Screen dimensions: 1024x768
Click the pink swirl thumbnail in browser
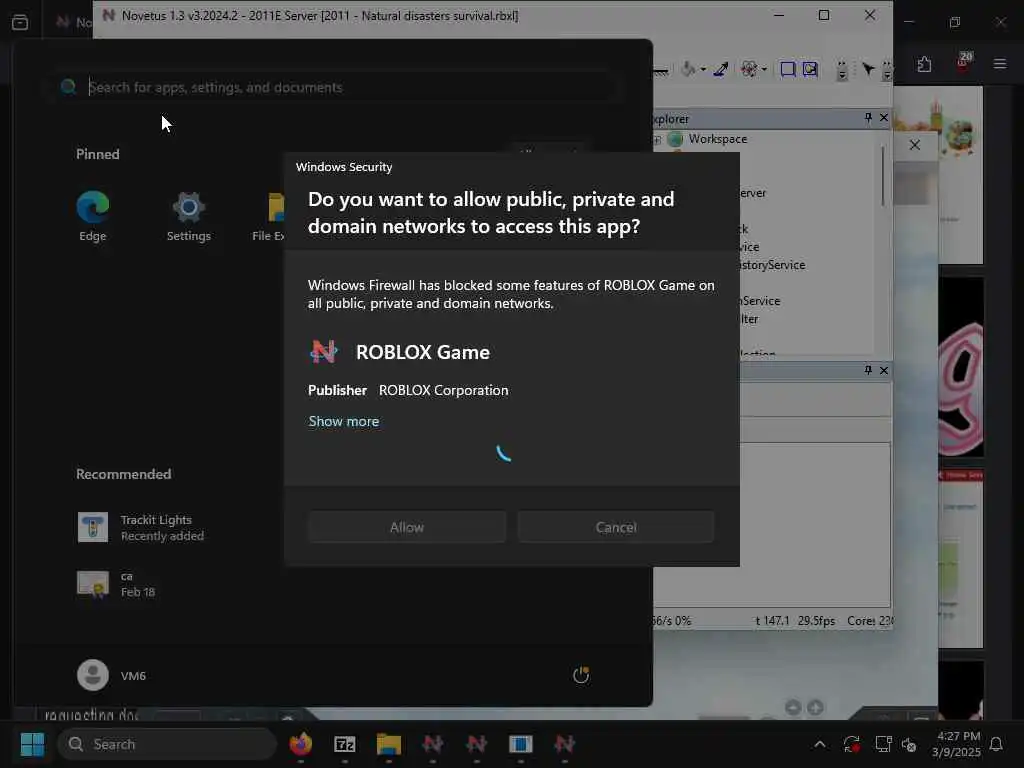point(961,366)
